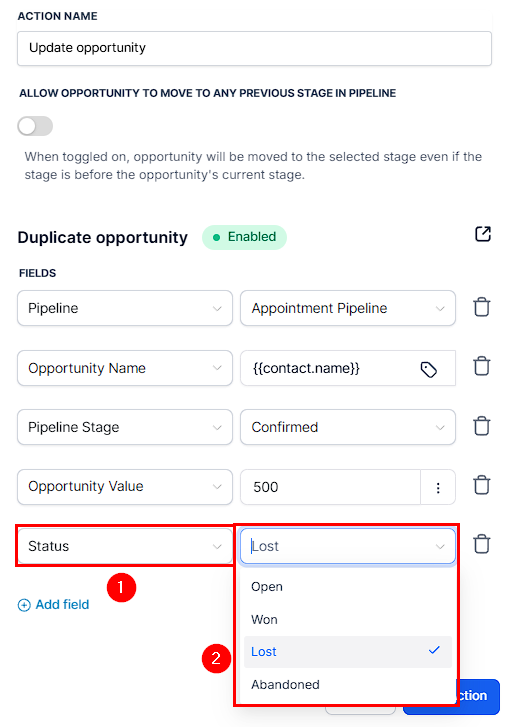510x727 pixels.
Task: Choose Won in the status options
Action: click(x=348, y=619)
